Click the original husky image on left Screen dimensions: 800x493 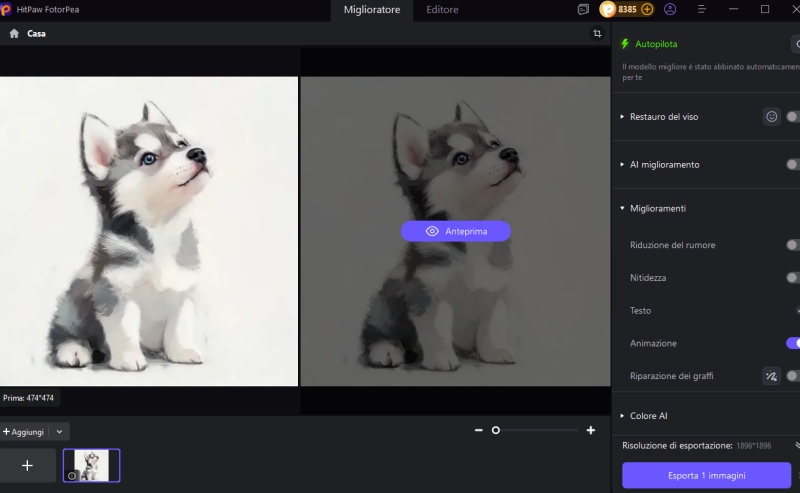click(x=149, y=231)
